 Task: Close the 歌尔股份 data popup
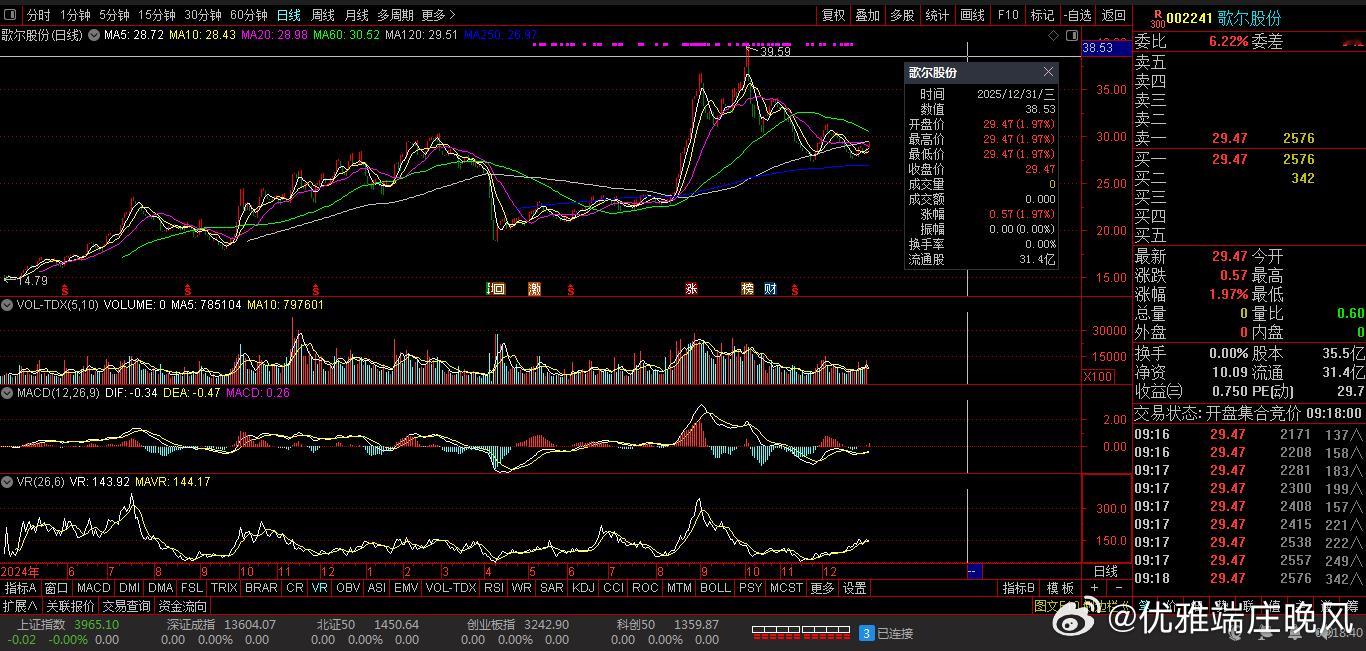pos(1048,72)
